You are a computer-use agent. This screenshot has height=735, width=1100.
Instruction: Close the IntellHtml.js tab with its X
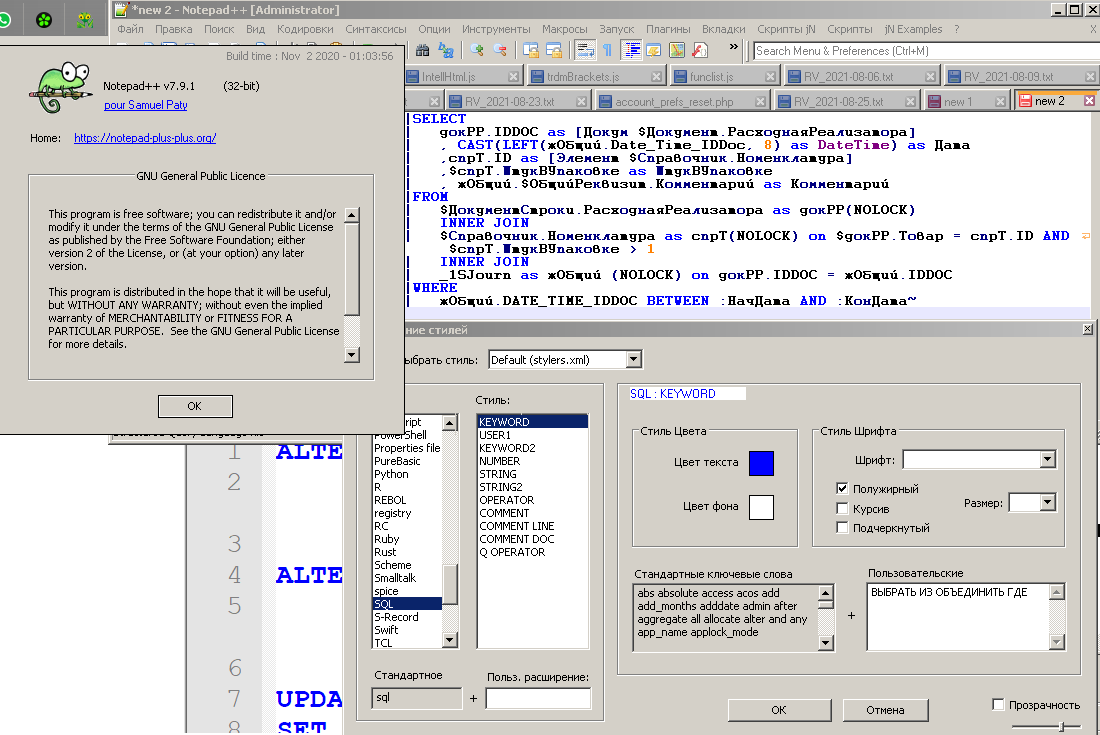click(514, 76)
